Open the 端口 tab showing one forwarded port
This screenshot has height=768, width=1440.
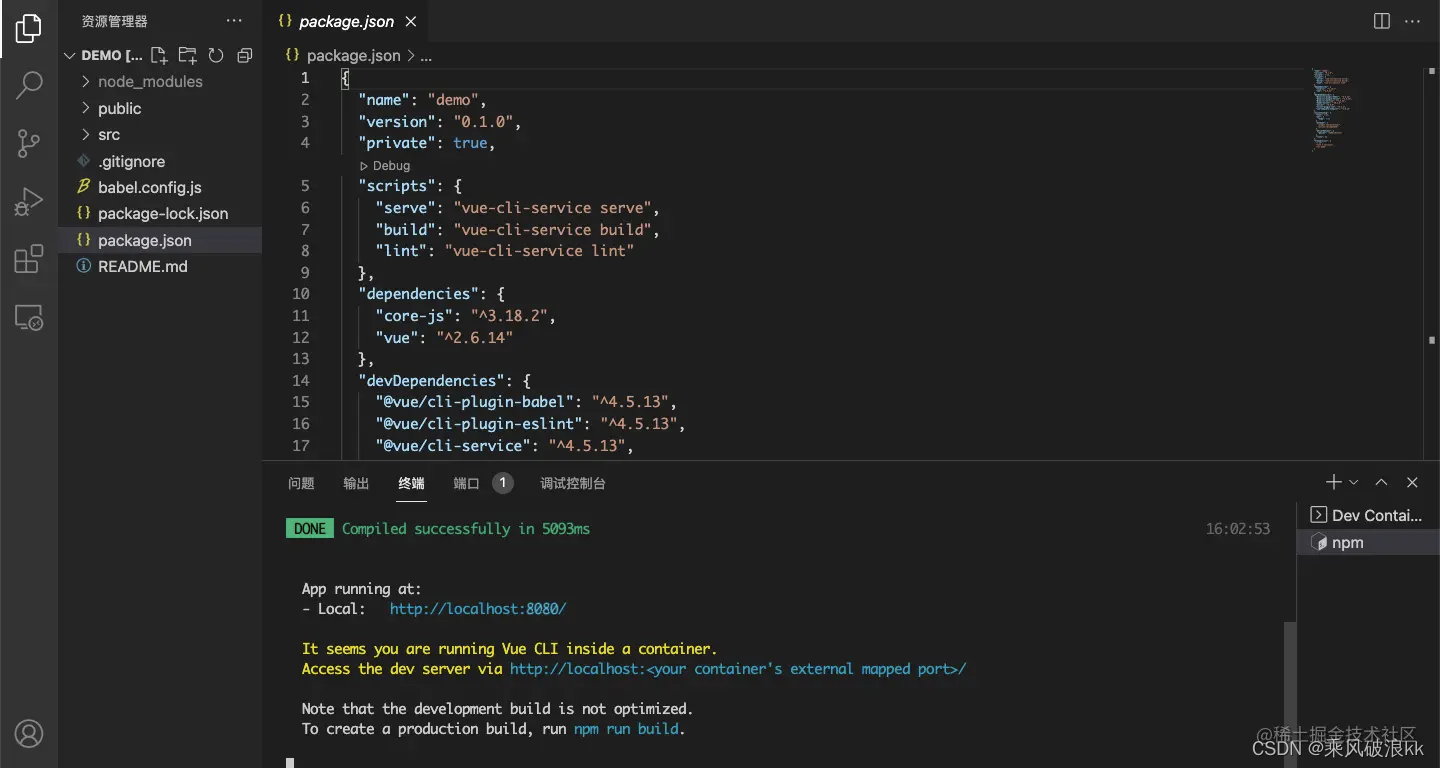pos(466,483)
